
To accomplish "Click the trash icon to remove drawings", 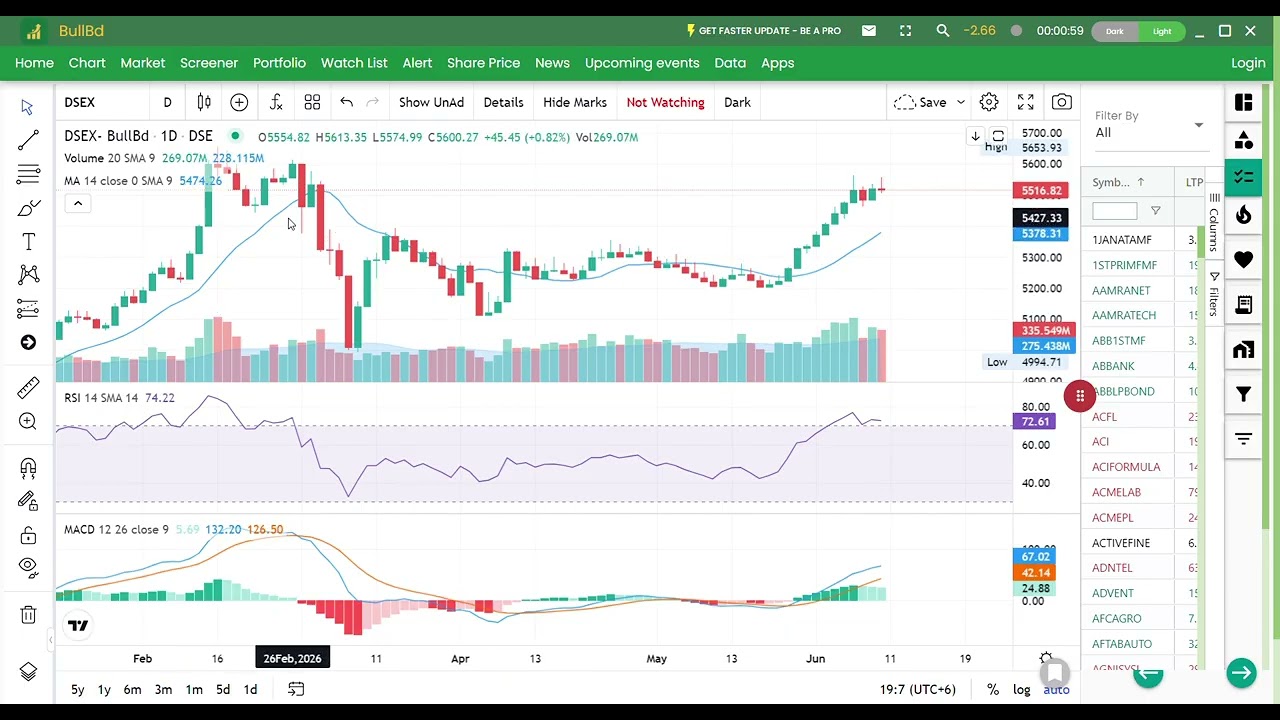I will pos(28,615).
